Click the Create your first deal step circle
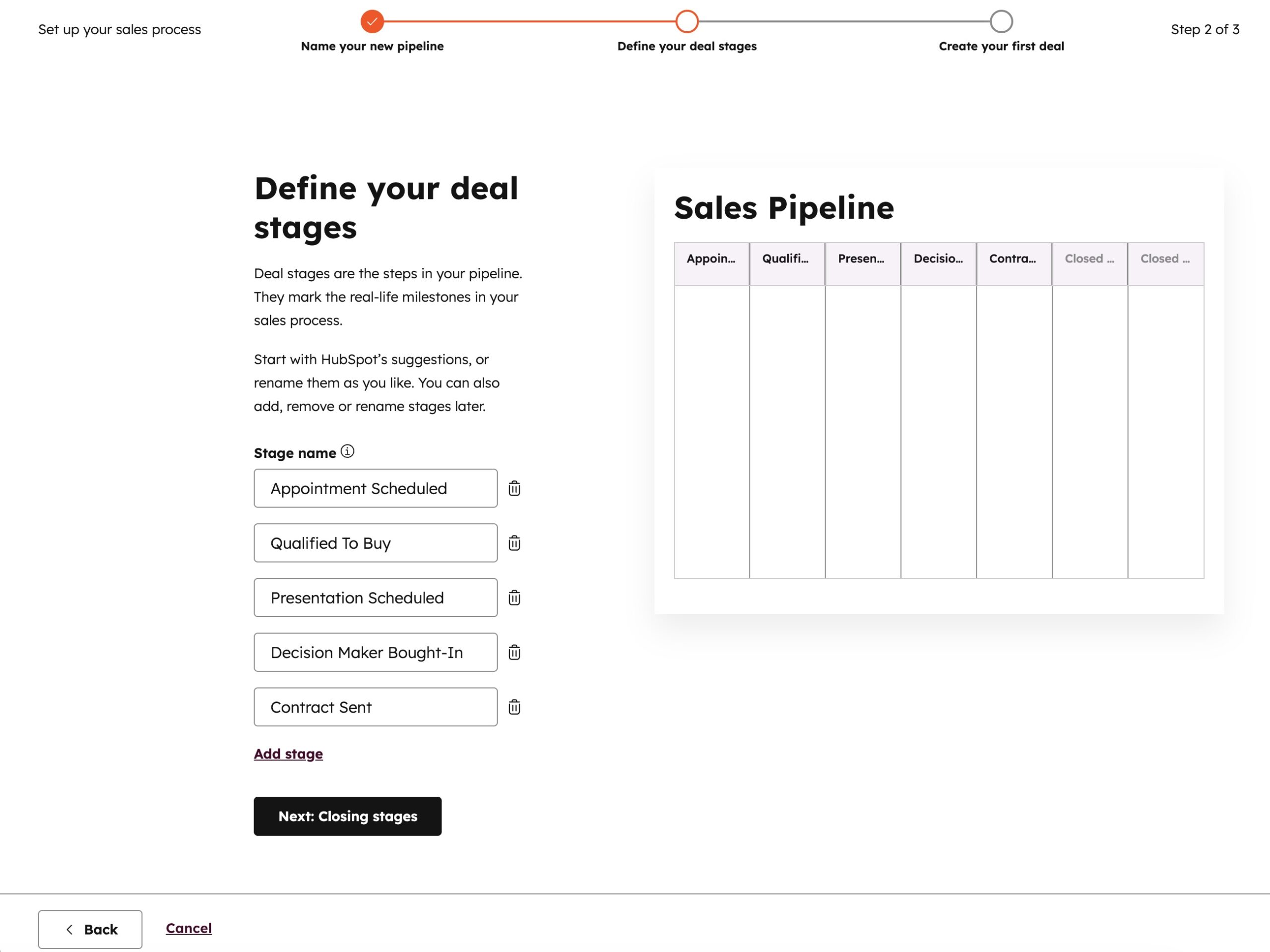Viewport: 1270px width, 952px height. pos(1001,22)
